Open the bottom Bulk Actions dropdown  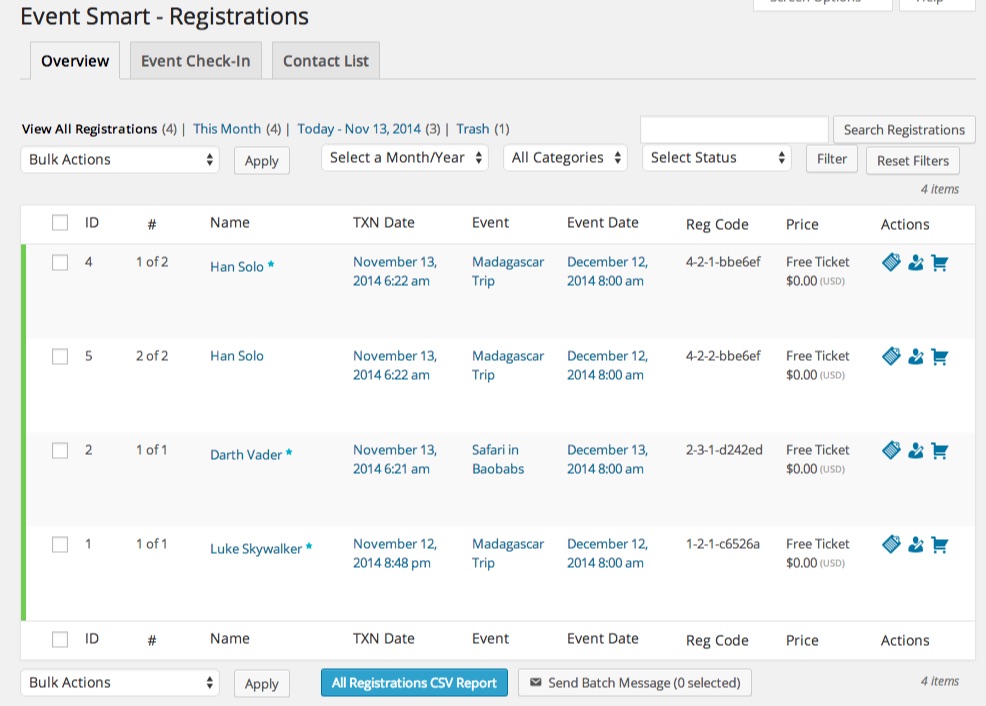tap(120, 683)
